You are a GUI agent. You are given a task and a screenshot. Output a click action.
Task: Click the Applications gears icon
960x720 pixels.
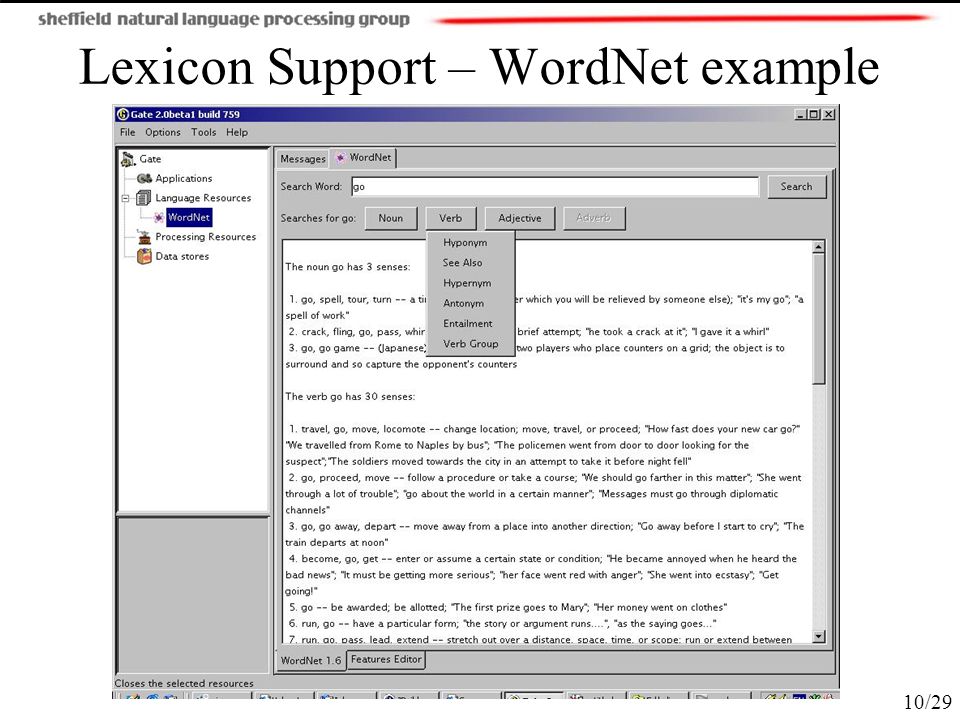pyautogui.click(x=144, y=178)
